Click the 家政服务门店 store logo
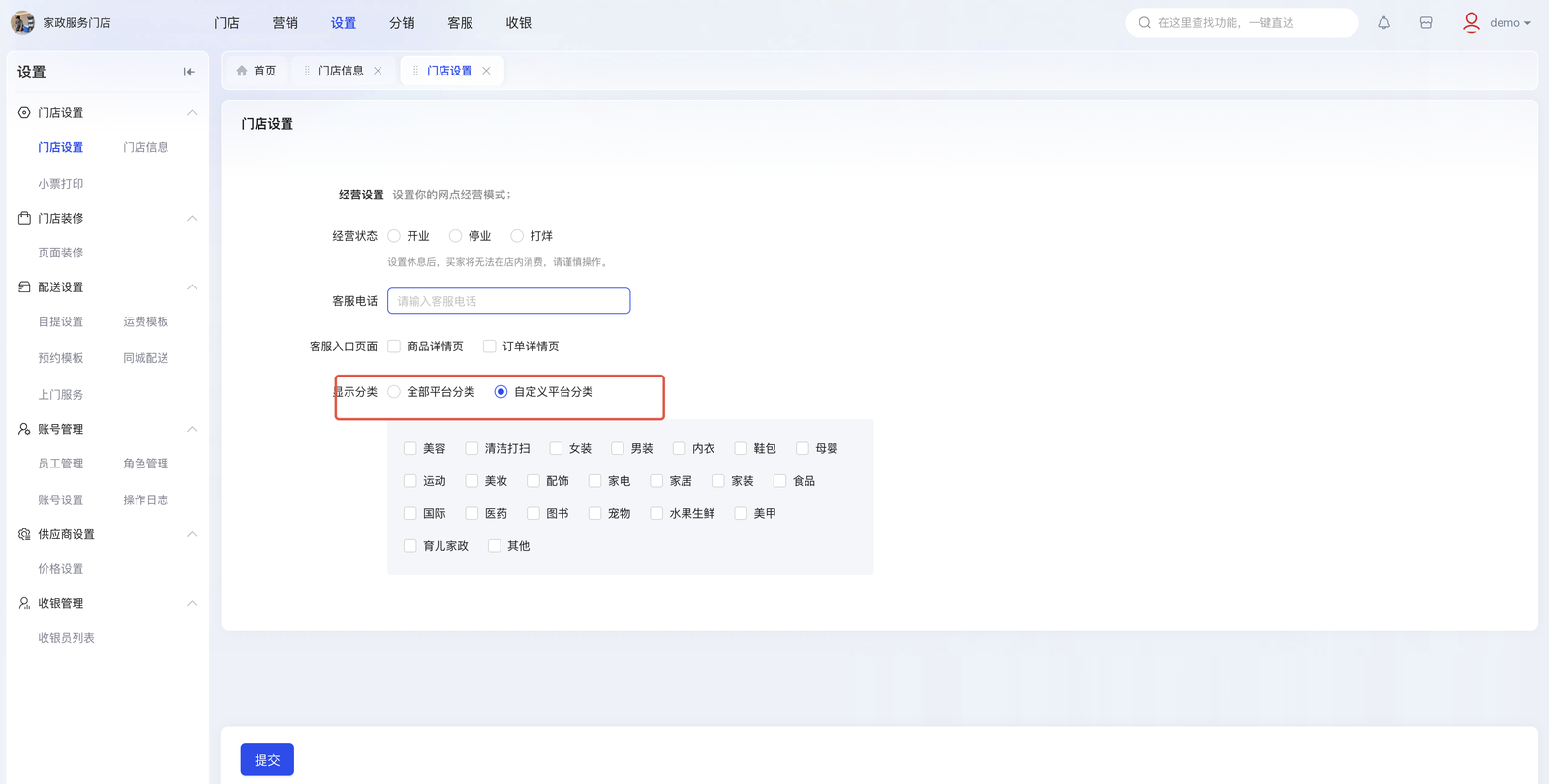Screen dimensions: 1549x784 (22, 22)
